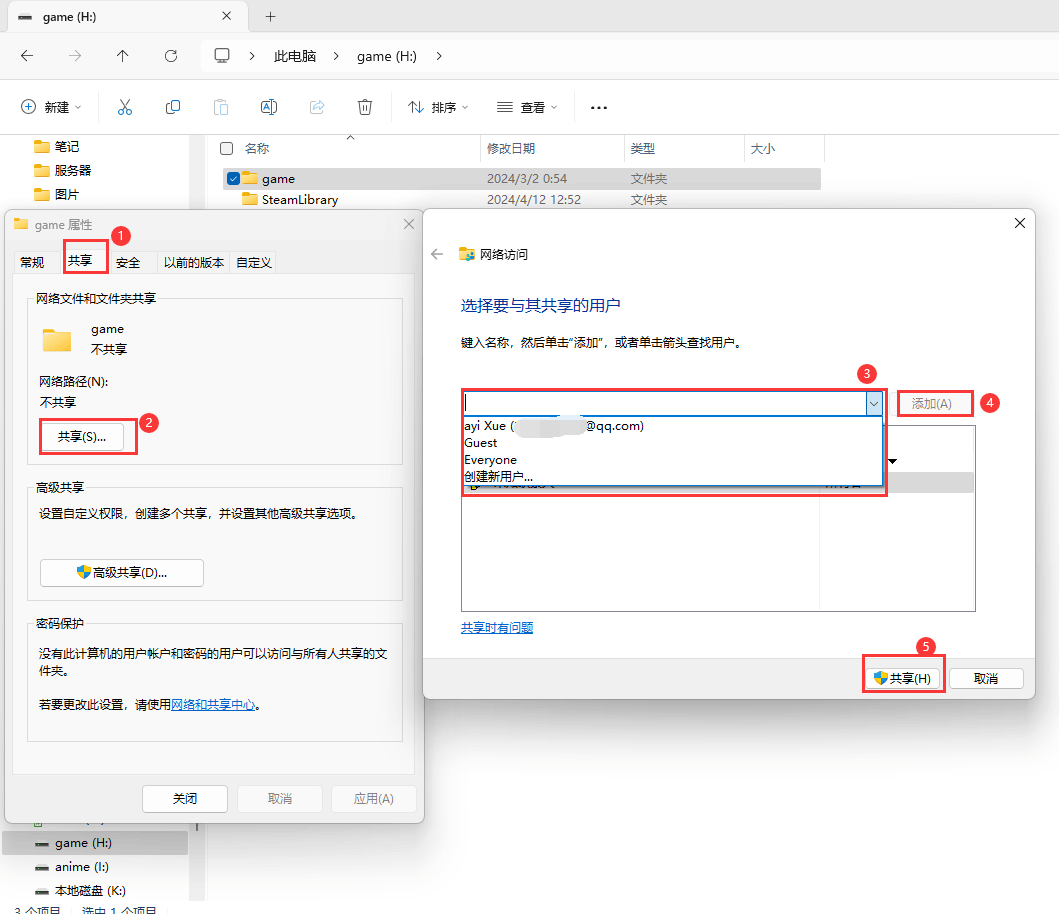The image size is (1059, 914).
Task: Choose Guest from the user list
Action: pos(673,442)
